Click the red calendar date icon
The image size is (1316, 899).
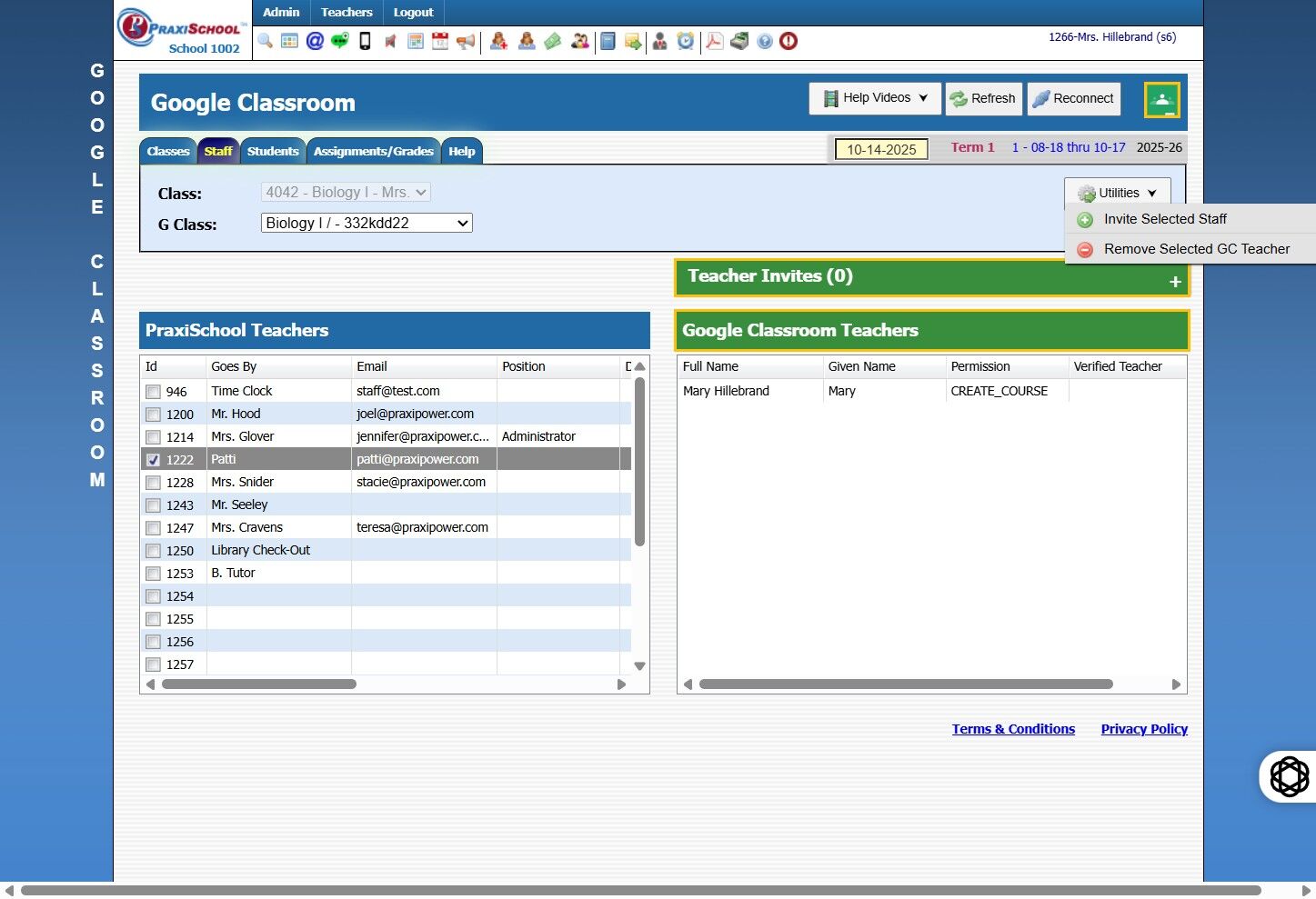point(440,41)
